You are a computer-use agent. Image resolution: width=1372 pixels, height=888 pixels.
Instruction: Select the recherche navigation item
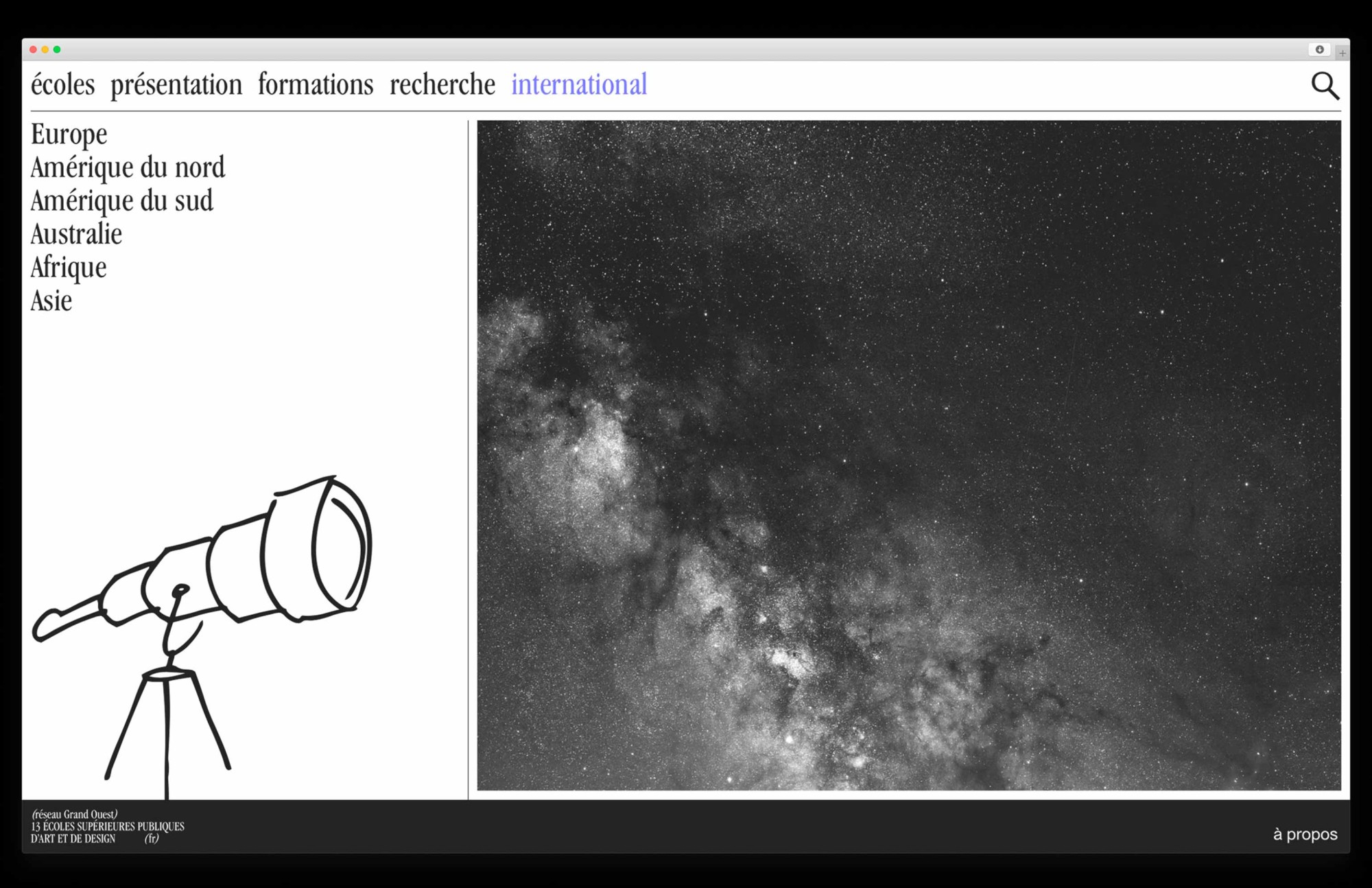click(x=442, y=85)
